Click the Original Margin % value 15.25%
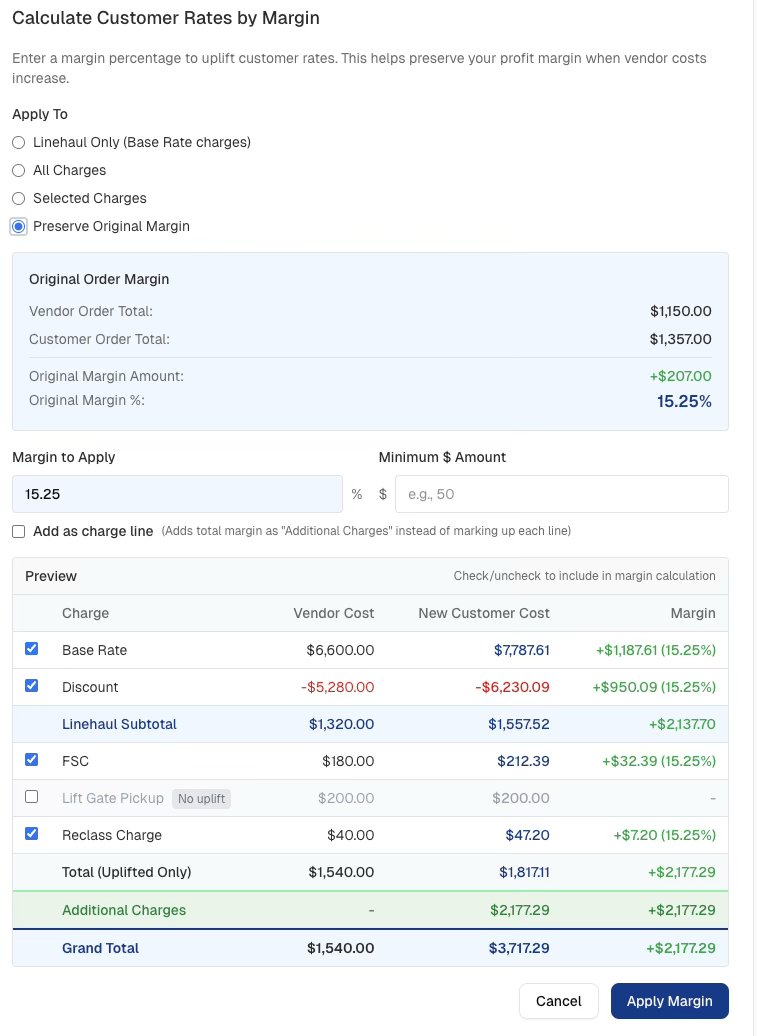757x1036 pixels. pos(684,402)
